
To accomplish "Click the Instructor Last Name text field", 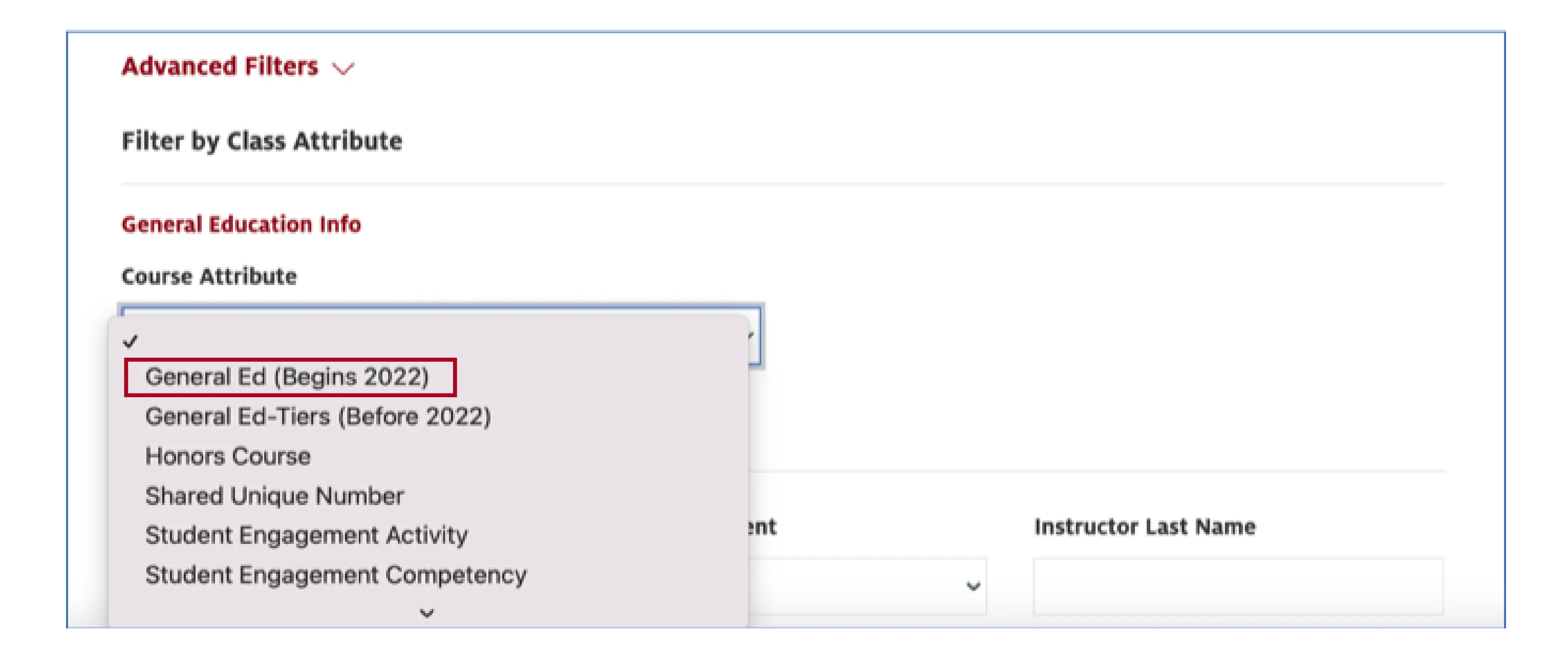I will pyautogui.click(x=1238, y=586).
